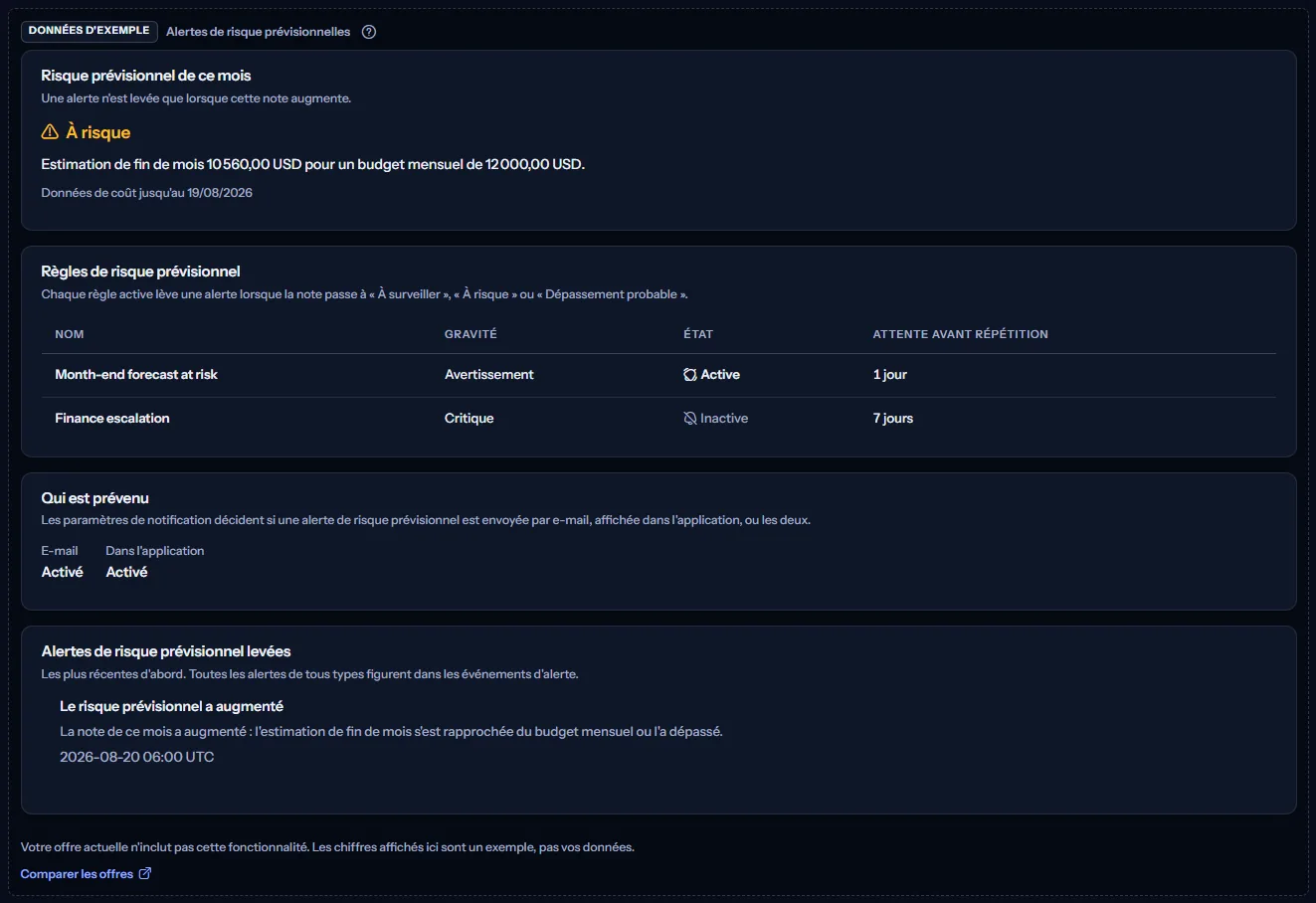Screen dimensions: 1316x903
Task: Click the Le risque prévisionnel a augmenté alert title
Action: (x=172, y=706)
